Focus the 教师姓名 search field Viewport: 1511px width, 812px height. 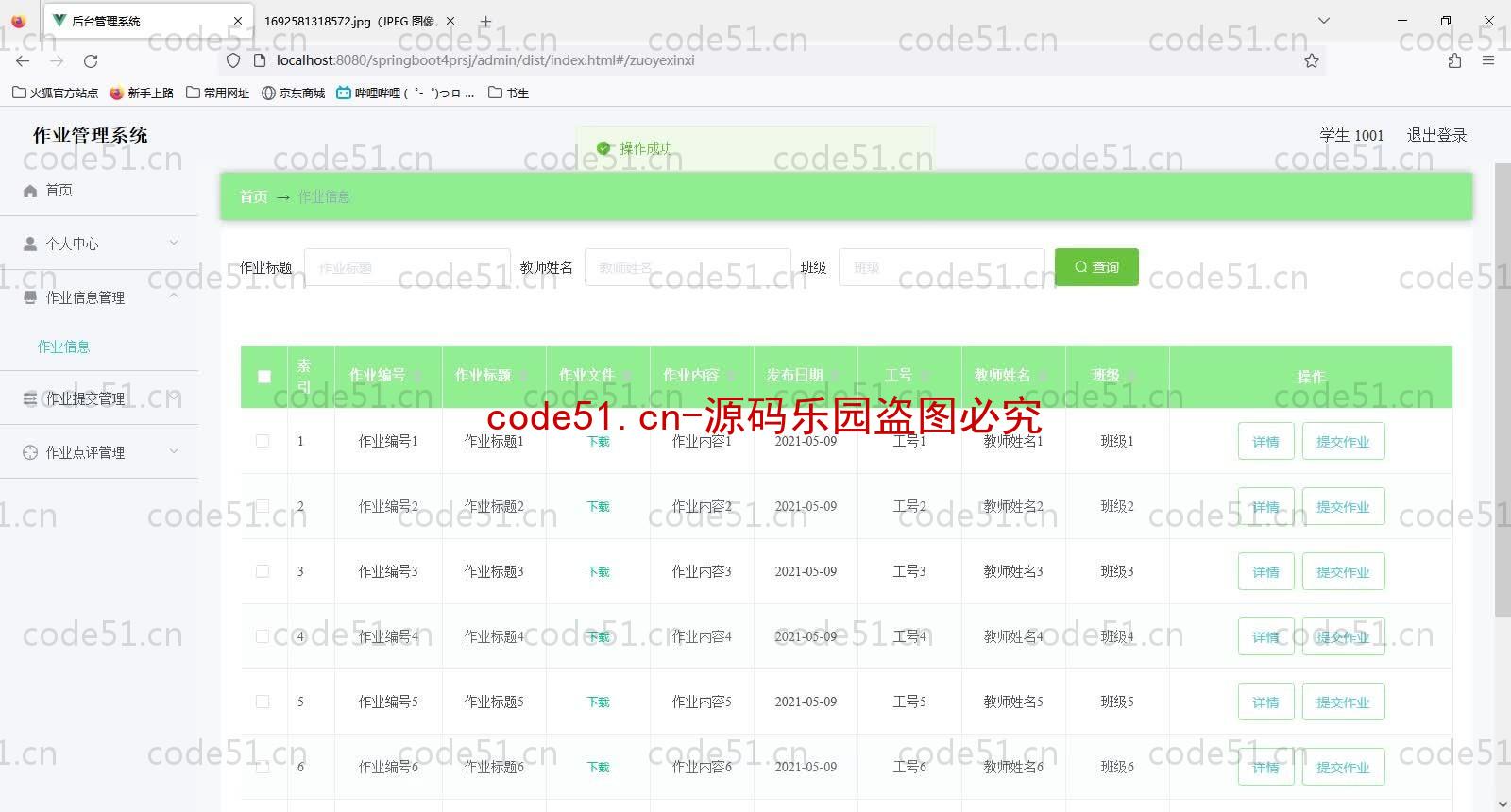(x=688, y=267)
